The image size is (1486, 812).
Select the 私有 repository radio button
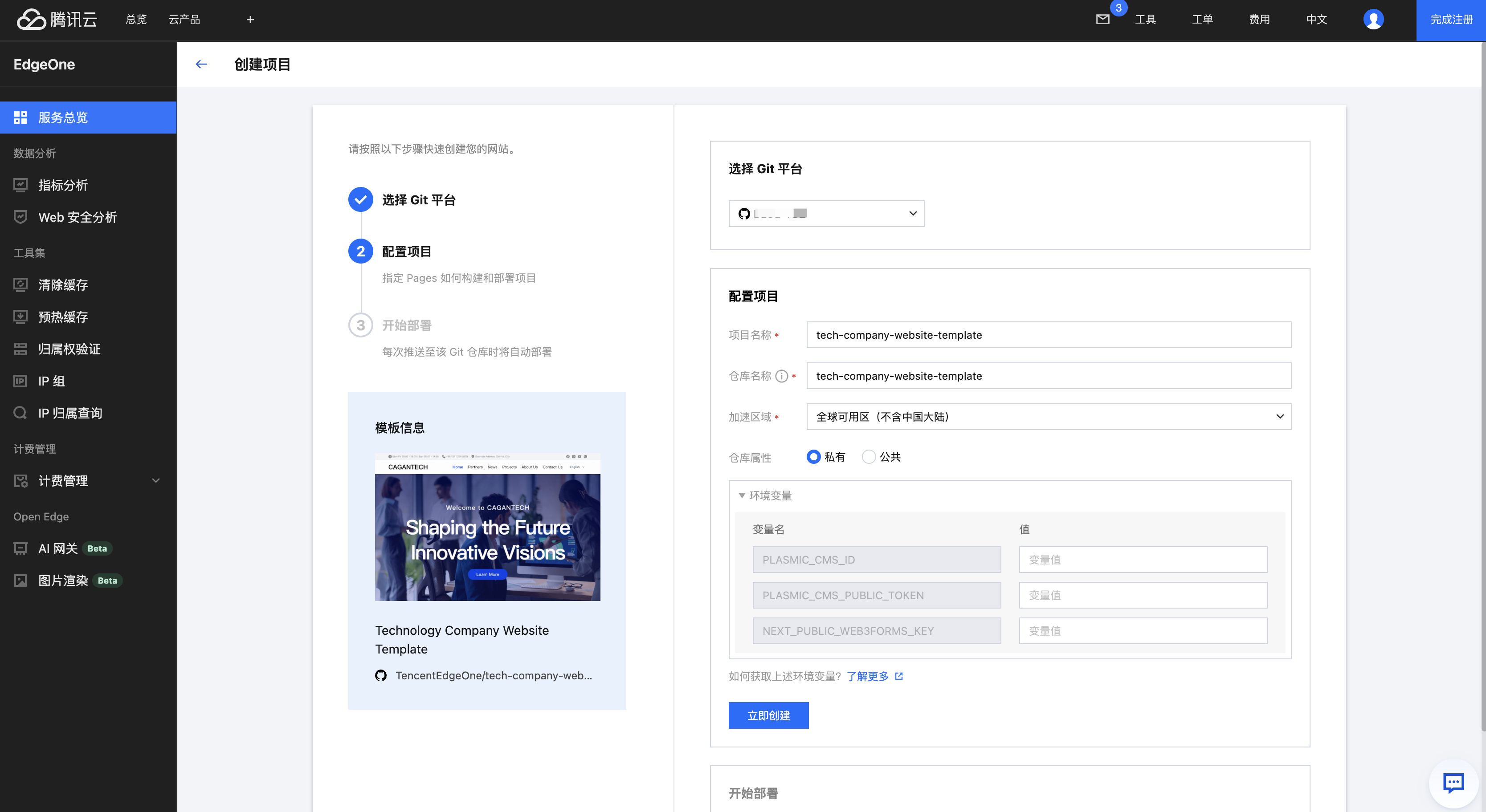click(x=813, y=457)
